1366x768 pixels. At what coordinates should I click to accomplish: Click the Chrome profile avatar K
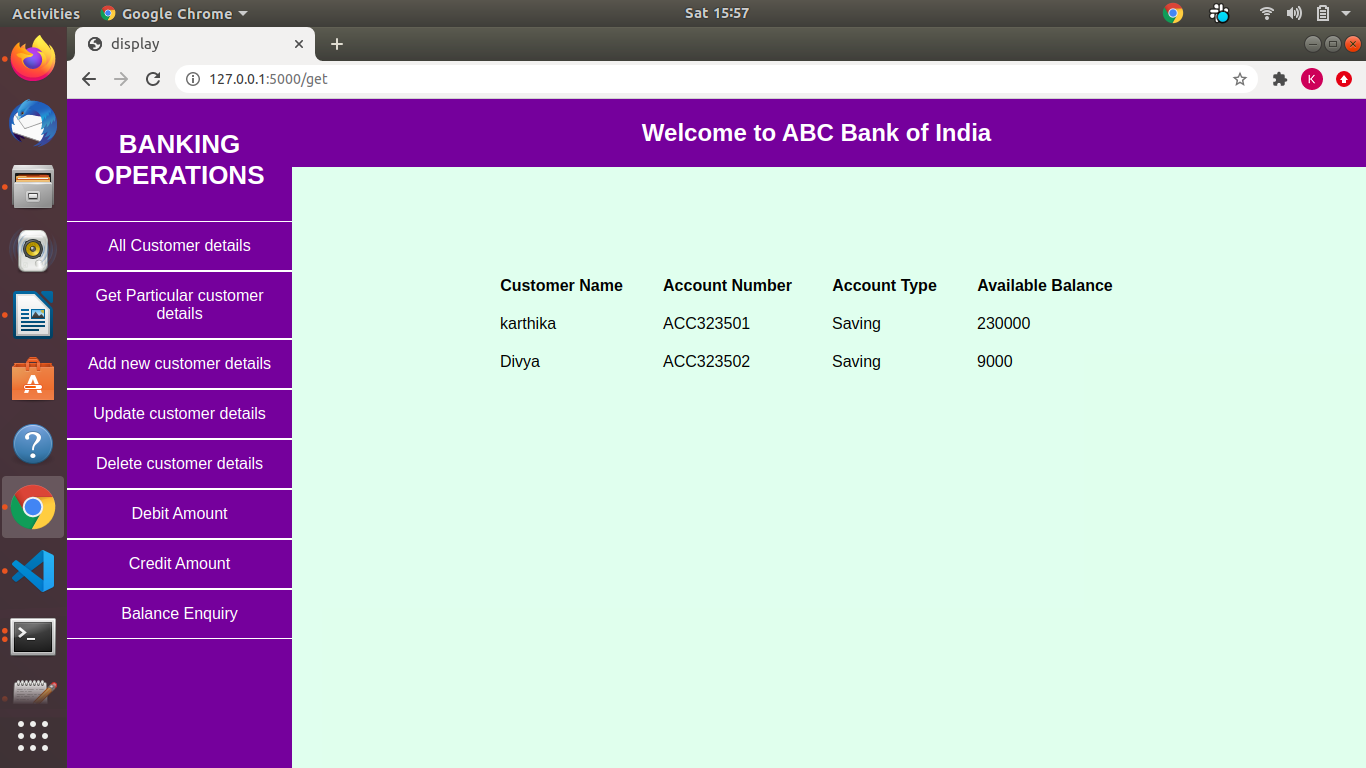click(1312, 78)
